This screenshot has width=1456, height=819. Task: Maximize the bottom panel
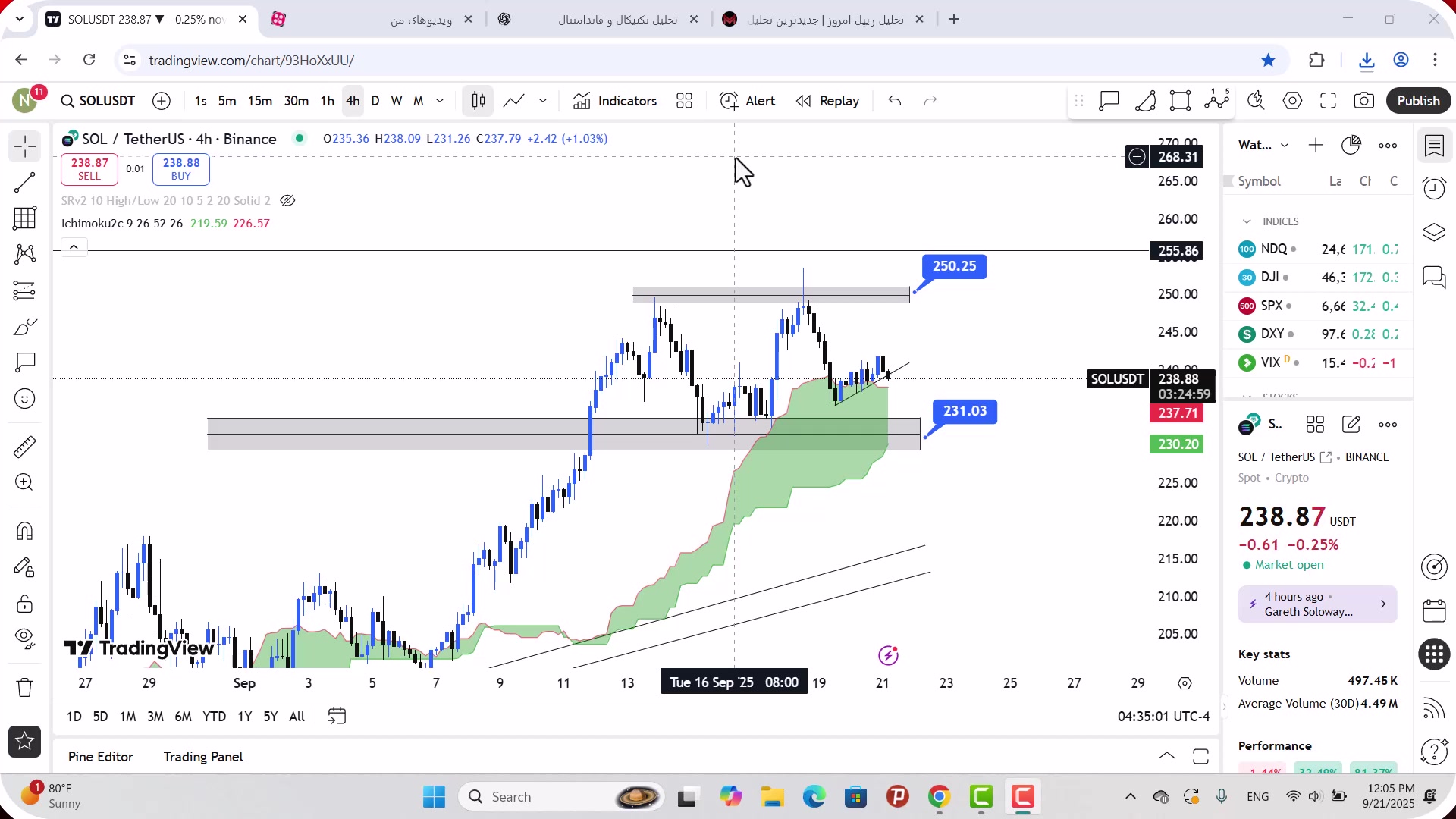tap(1200, 757)
